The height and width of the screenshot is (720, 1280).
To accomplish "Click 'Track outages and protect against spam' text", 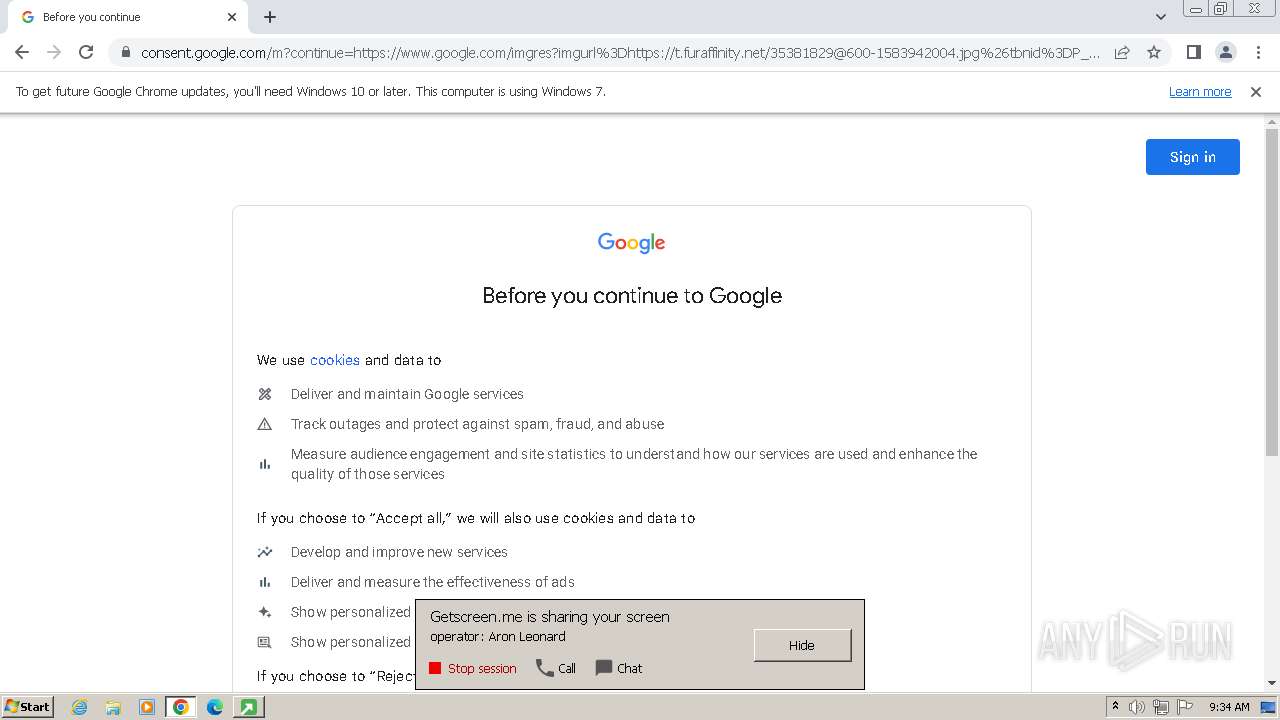I will point(478,424).
